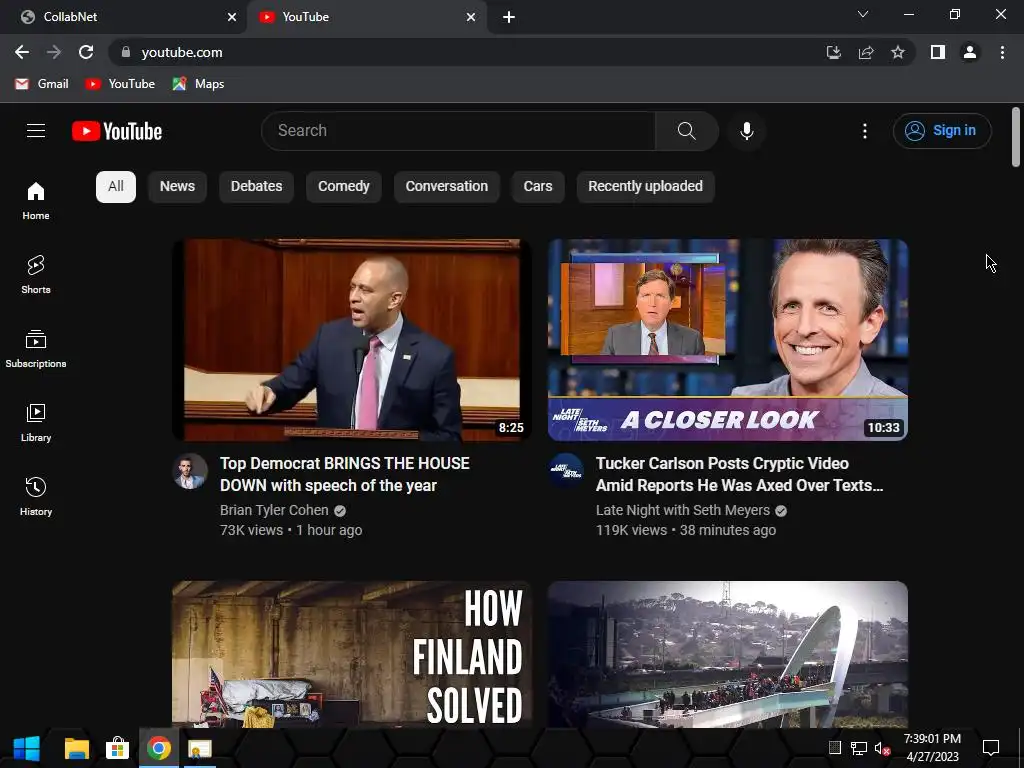Click install app icon in address bar

coord(834,52)
